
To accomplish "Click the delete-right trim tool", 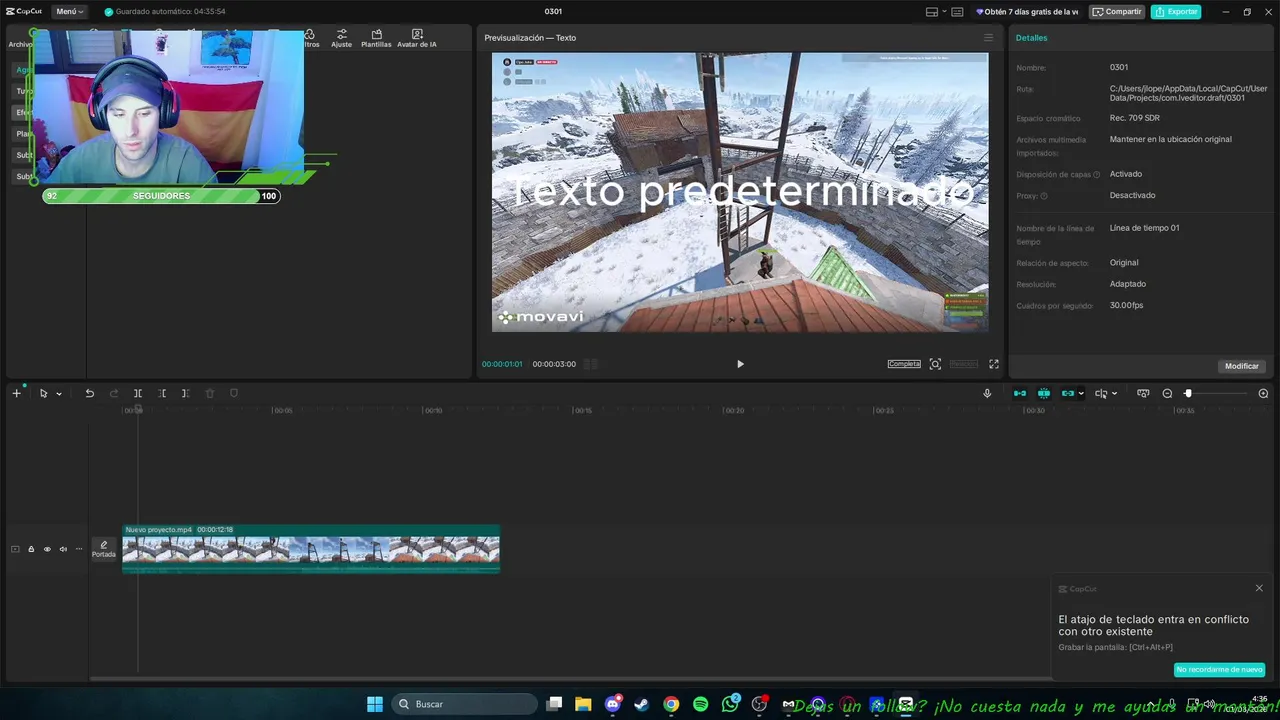I will pyautogui.click(x=185, y=393).
